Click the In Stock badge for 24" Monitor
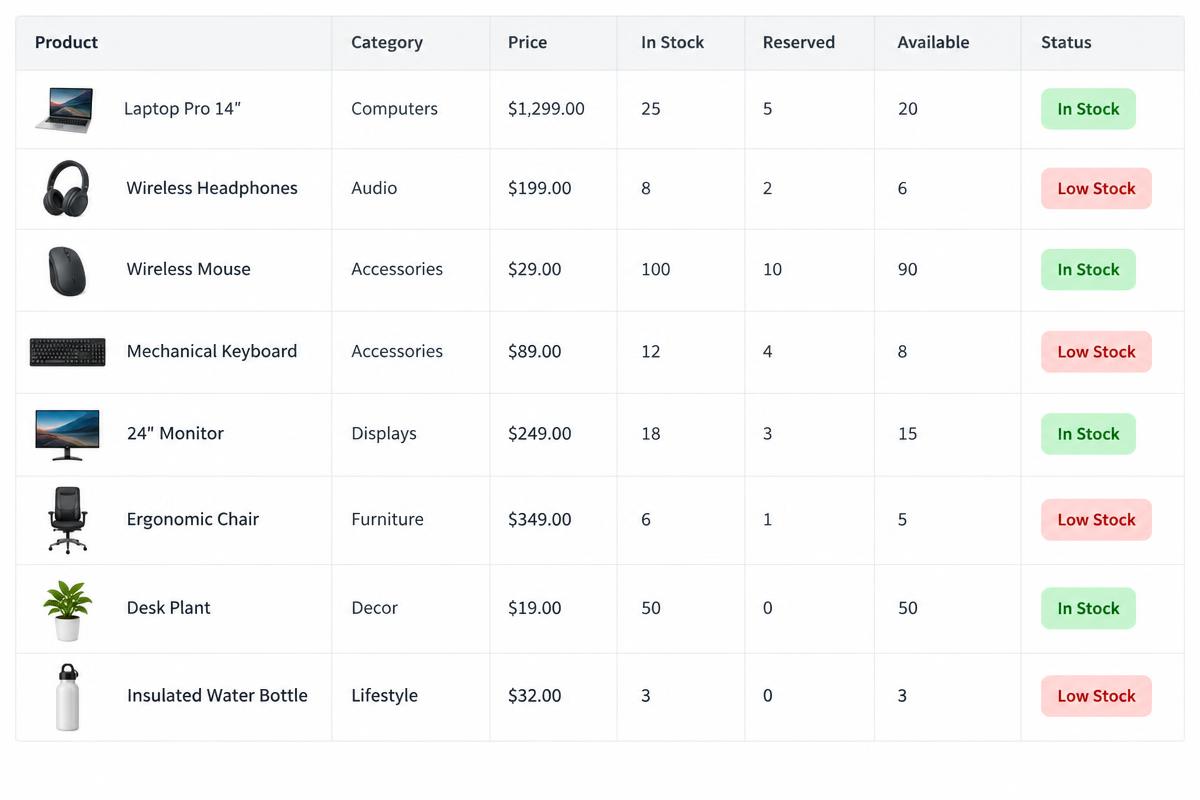The image size is (1200, 800). (1088, 433)
